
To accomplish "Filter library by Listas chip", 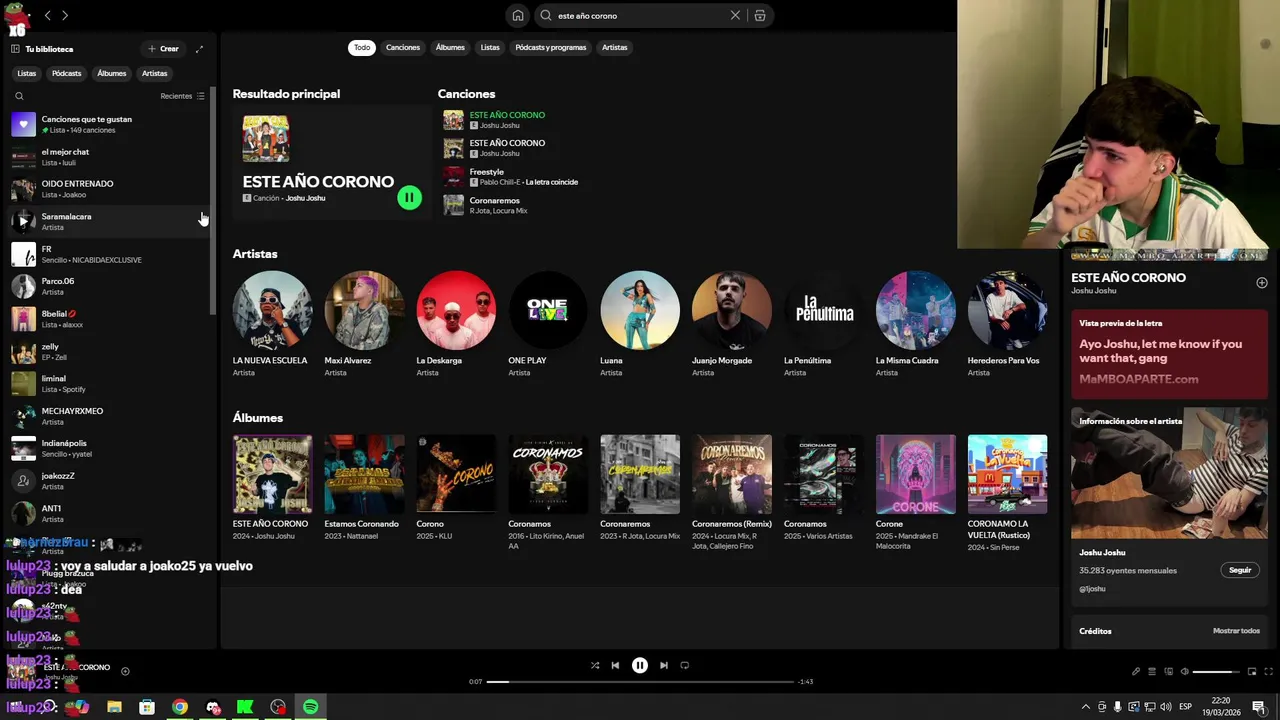I will [x=27, y=73].
